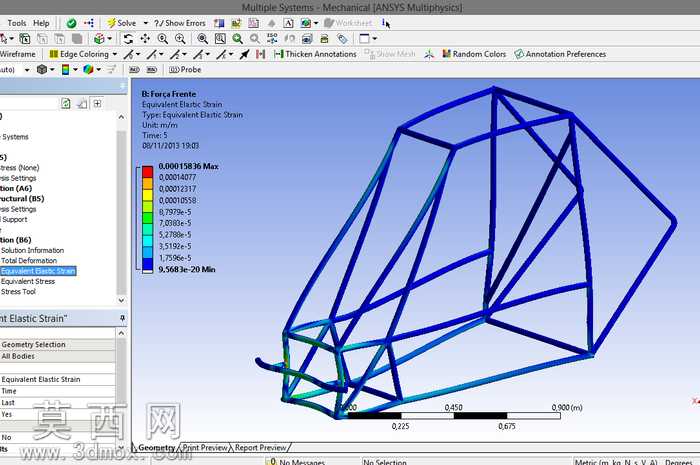Screen dimensions: 700x465
Task: Click the Zoom to Fit icon
Action: 203,39
